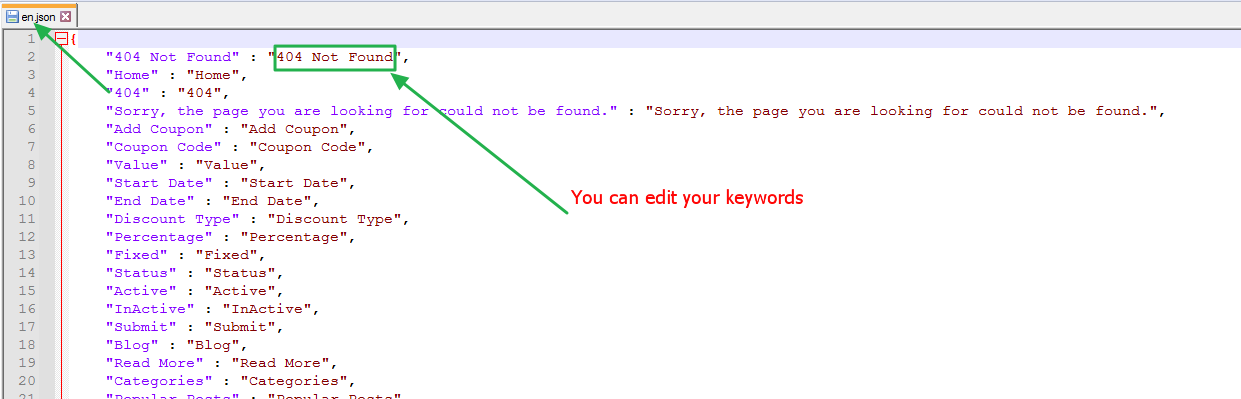
Task: Click the "Categories" key on line 20
Action: tap(160, 381)
